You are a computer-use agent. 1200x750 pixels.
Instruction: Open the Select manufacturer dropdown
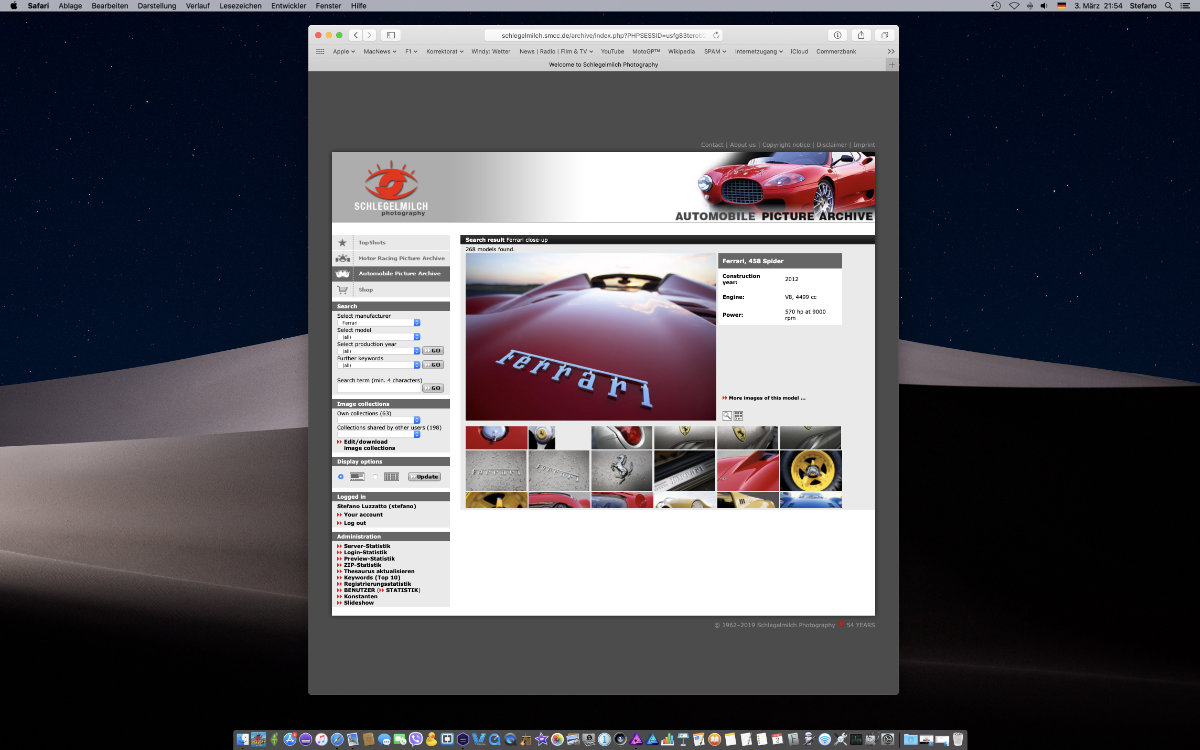[x=379, y=323]
